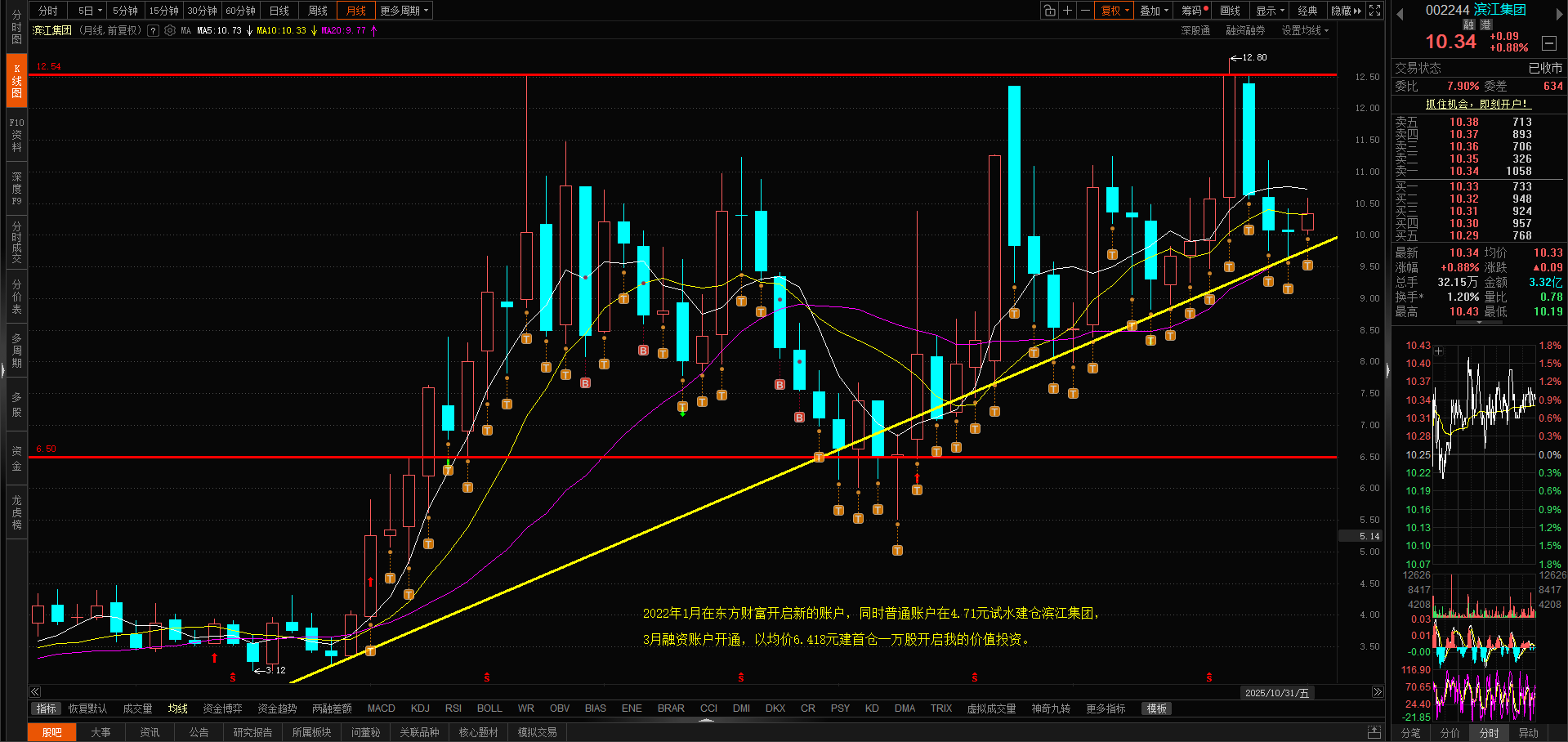
Task: Click the 抓住机会,即刻开户 link
Action: coord(1476,104)
